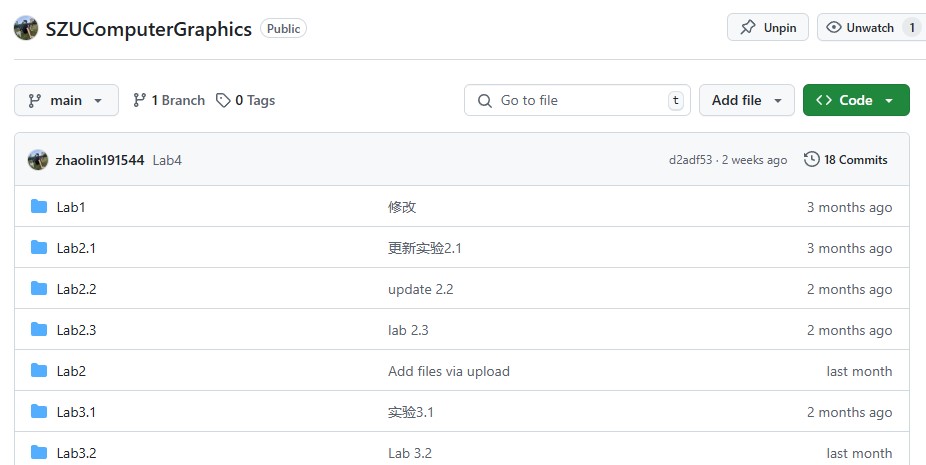The height and width of the screenshot is (465, 926).
Task: Click the zhaolin191544 commit author avatar
Action: (38, 160)
